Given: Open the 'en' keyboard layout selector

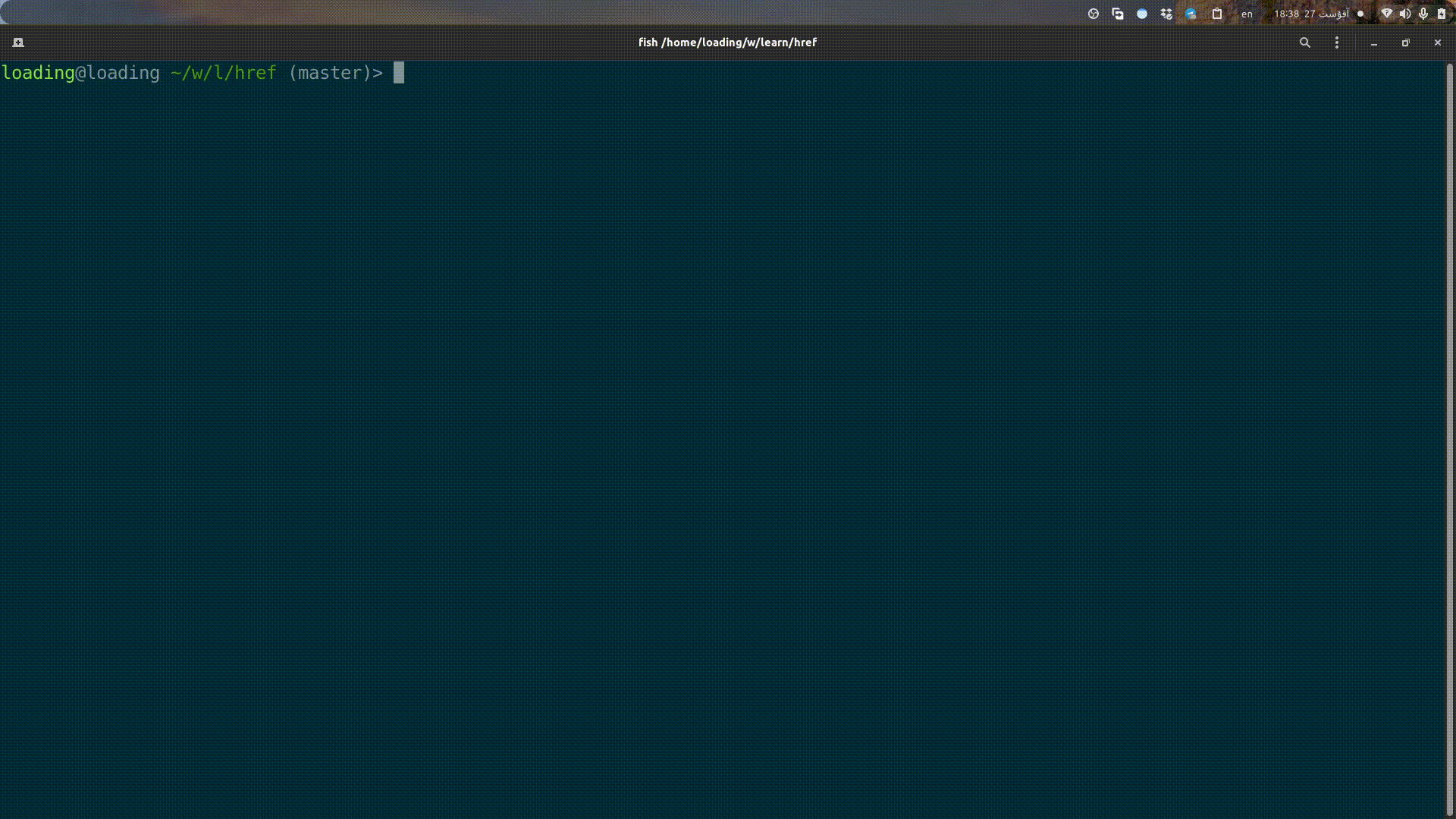Looking at the screenshot, I should tap(1247, 14).
